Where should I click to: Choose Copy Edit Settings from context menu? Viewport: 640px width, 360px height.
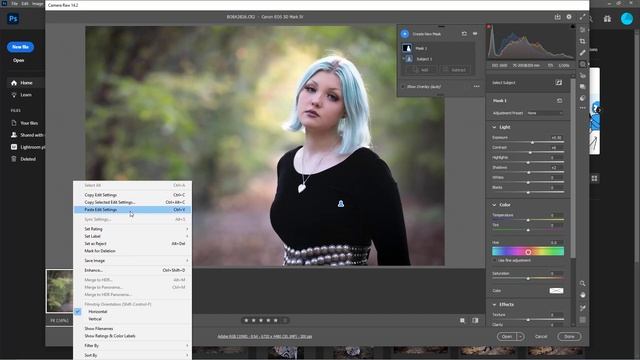coord(132,195)
